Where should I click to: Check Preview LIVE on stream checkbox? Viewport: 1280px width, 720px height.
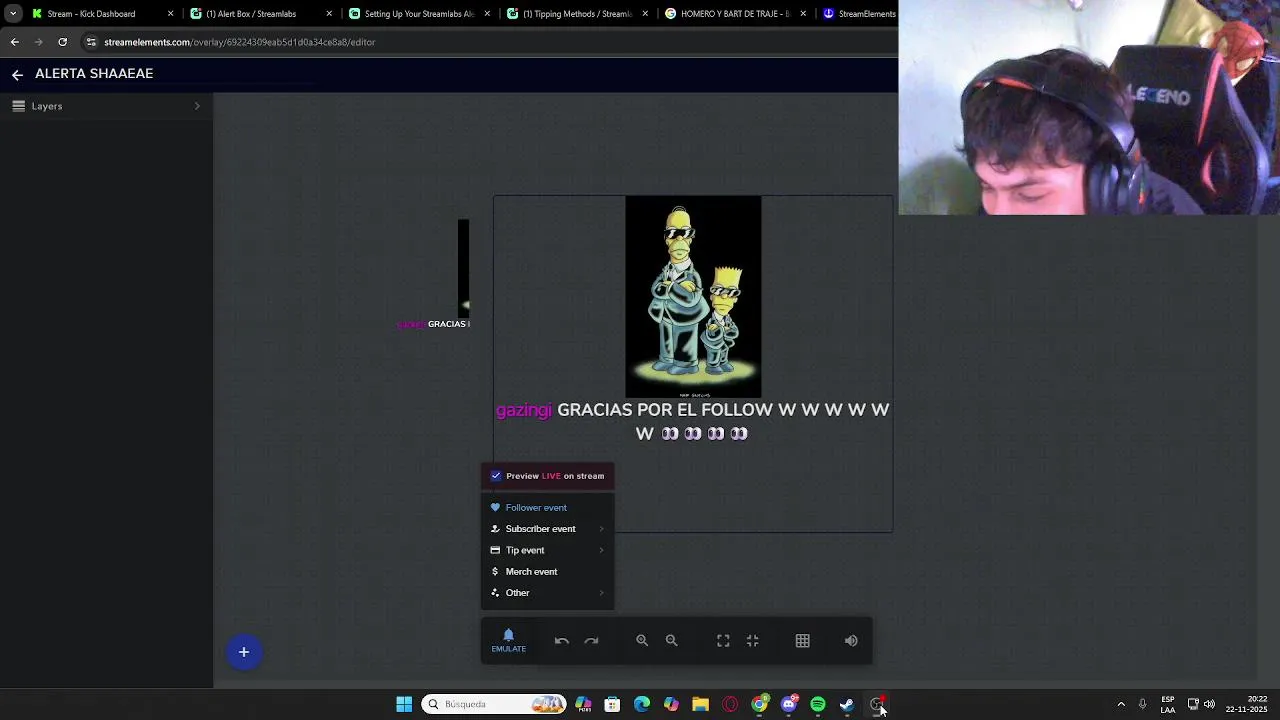tap(496, 476)
